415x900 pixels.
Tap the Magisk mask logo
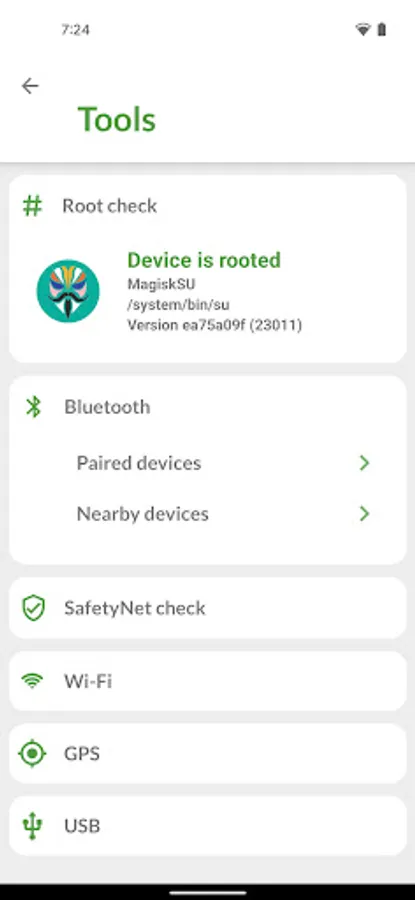coord(68,291)
